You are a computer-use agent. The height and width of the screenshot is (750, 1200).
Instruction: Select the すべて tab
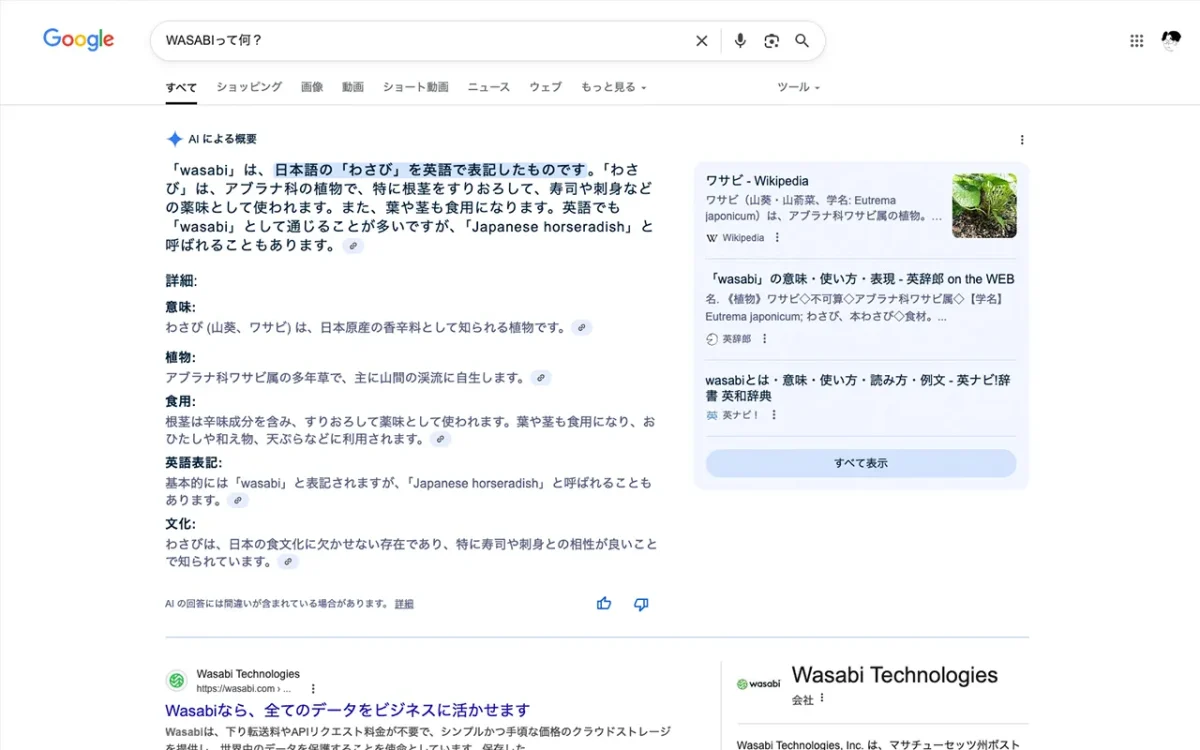[x=181, y=87]
